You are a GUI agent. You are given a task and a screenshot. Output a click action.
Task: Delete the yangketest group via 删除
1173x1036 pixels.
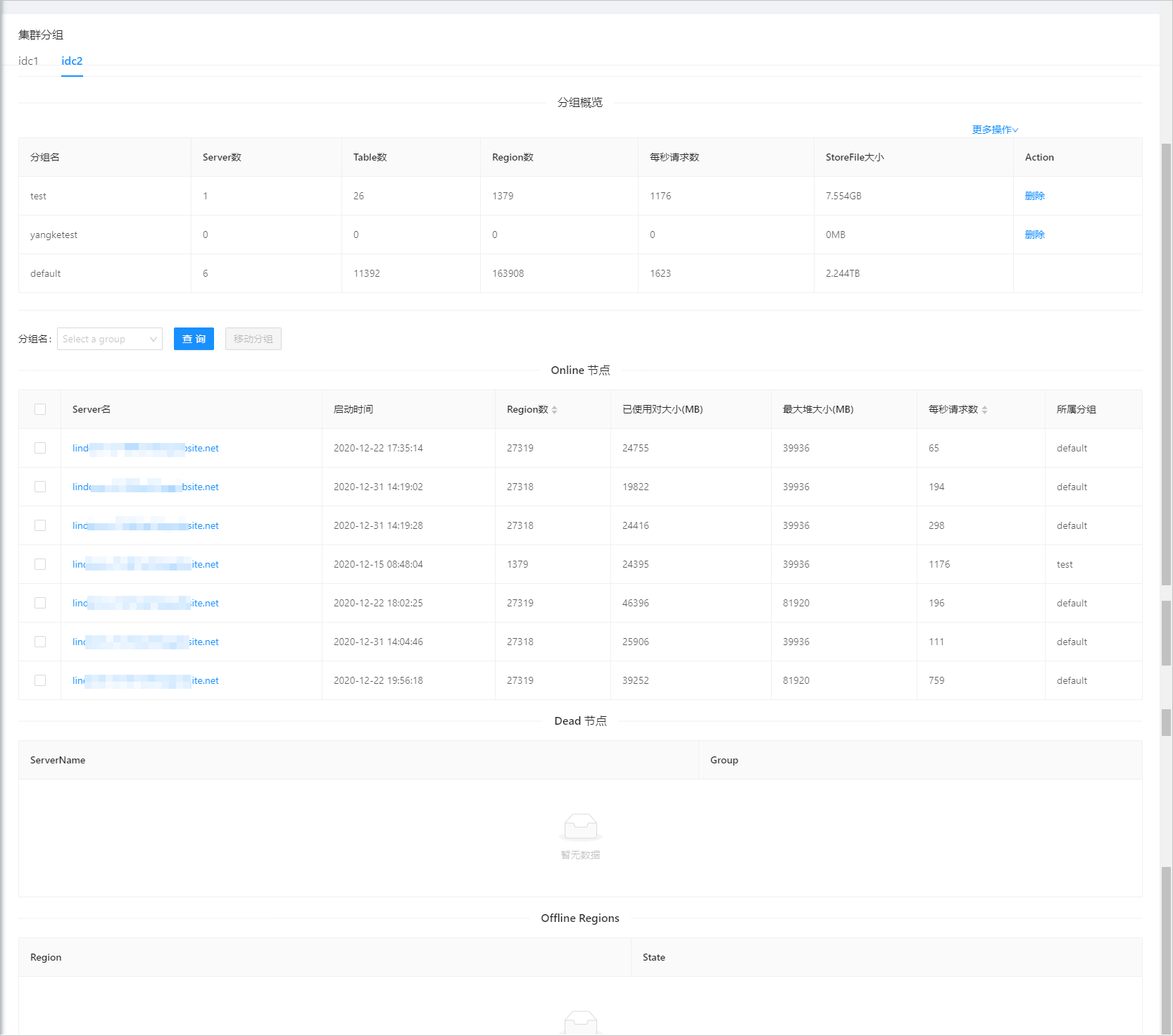tap(1034, 235)
